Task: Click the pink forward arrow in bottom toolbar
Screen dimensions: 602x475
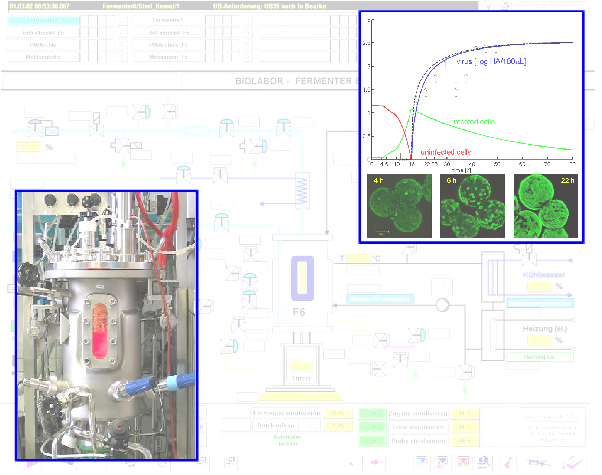Action: pos(376,462)
